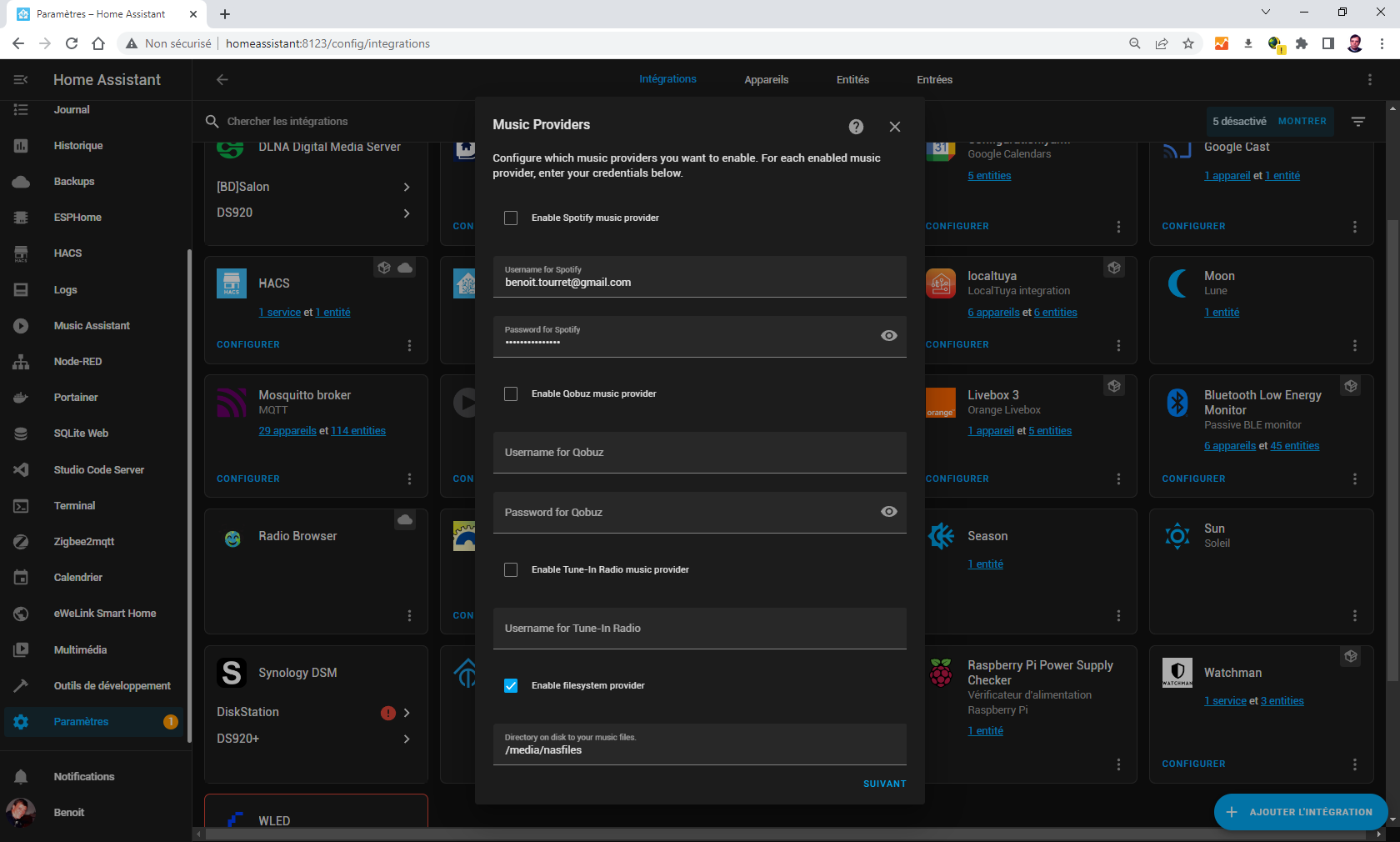1400x842 pixels.
Task: Click Username for Spotify field
Action: point(699,277)
